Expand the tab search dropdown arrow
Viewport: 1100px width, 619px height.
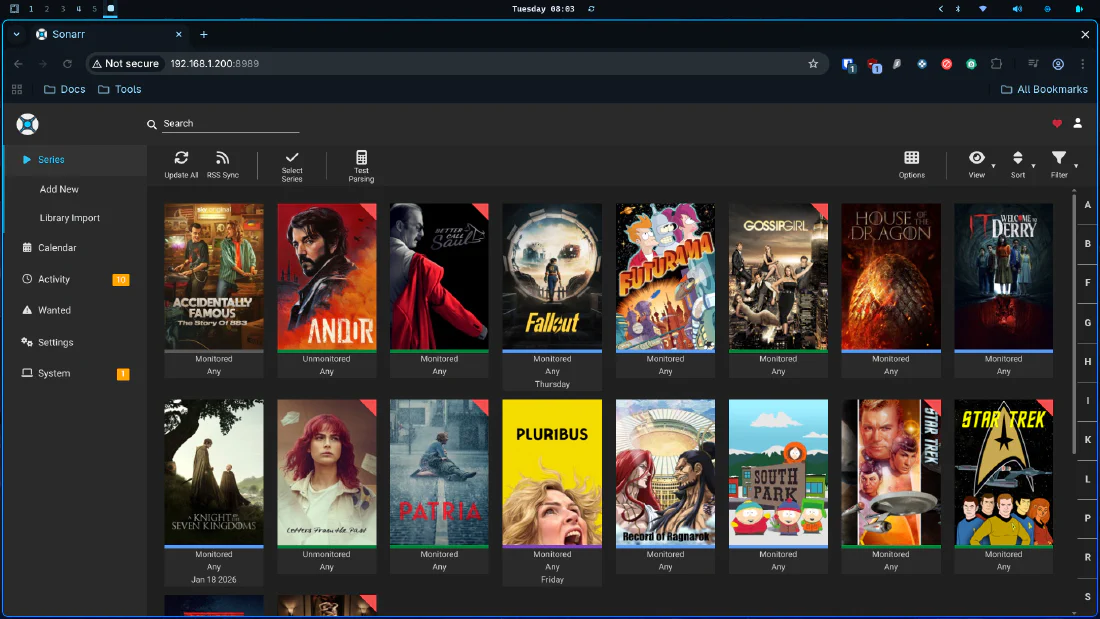(16, 34)
